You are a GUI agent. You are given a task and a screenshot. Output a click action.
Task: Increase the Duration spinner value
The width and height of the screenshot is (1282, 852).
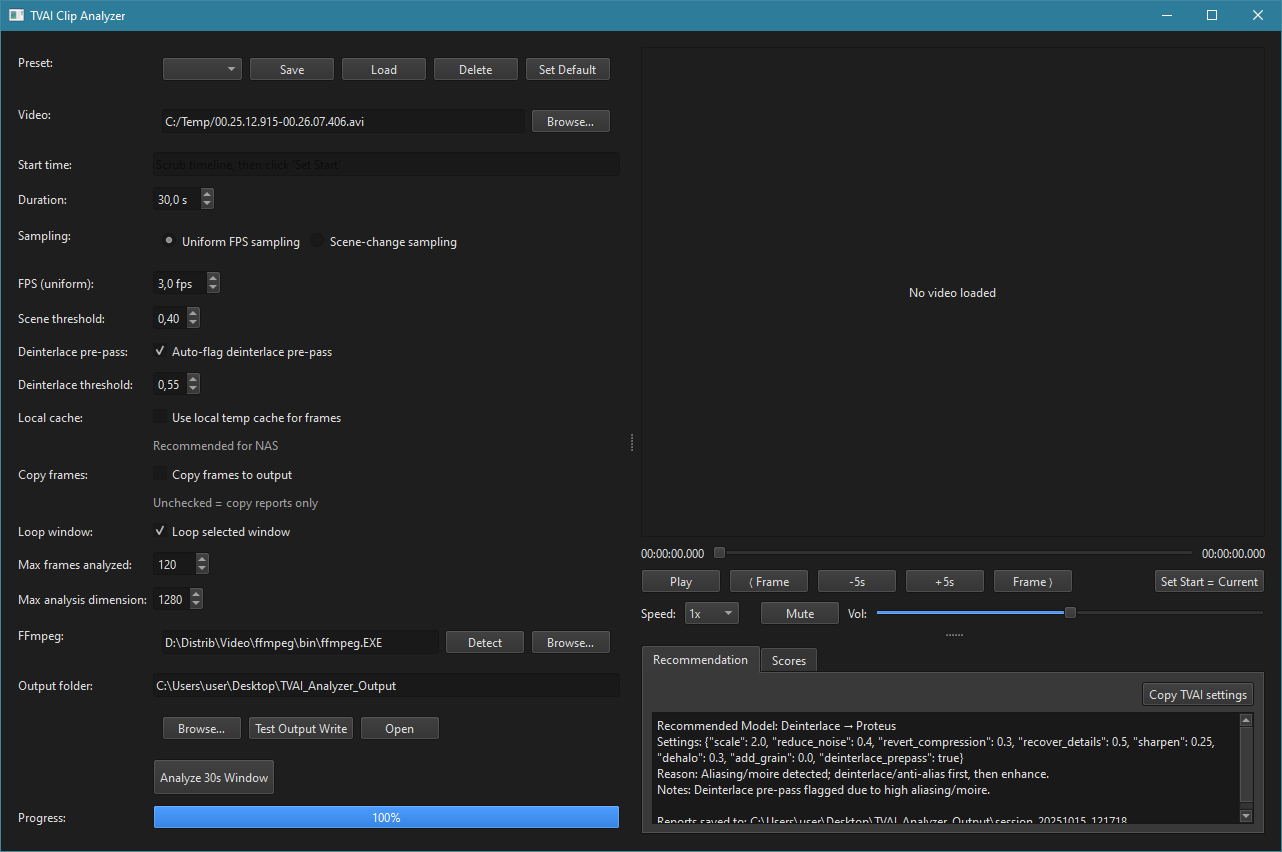(207, 195)
